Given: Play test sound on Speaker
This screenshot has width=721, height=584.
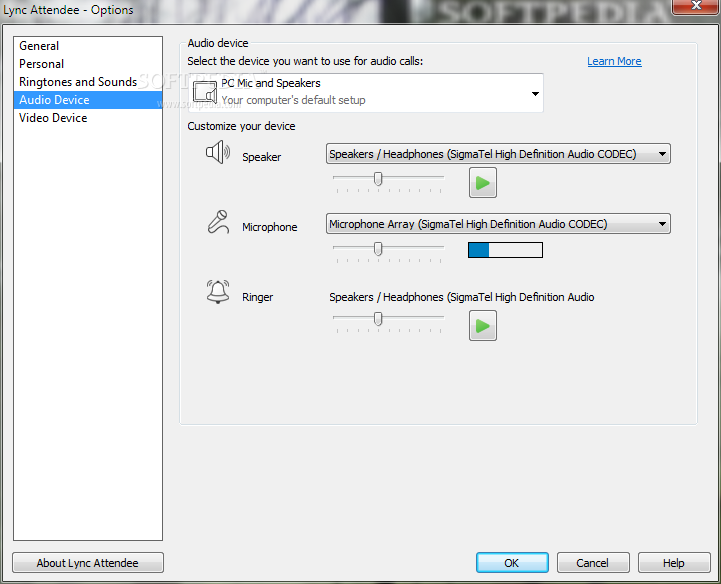Looking at the screenshot, I should 482,183.
